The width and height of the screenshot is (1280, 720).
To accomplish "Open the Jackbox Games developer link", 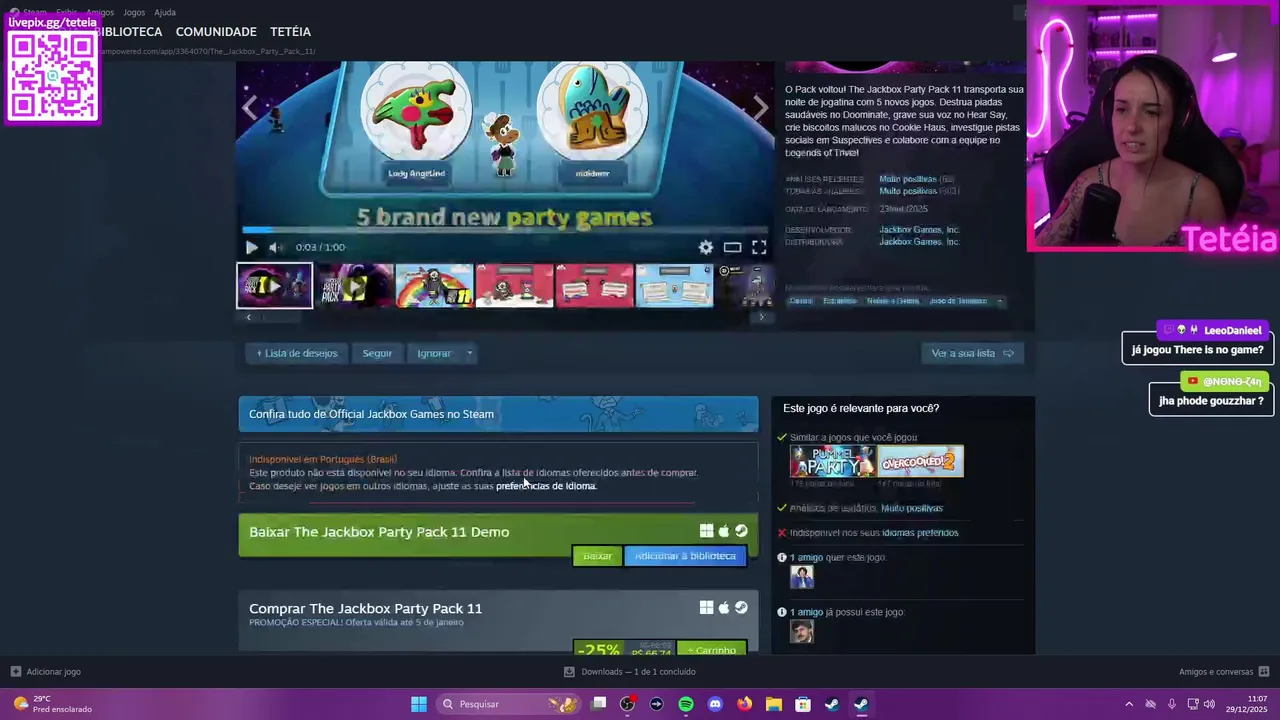I will coord(919,230).
